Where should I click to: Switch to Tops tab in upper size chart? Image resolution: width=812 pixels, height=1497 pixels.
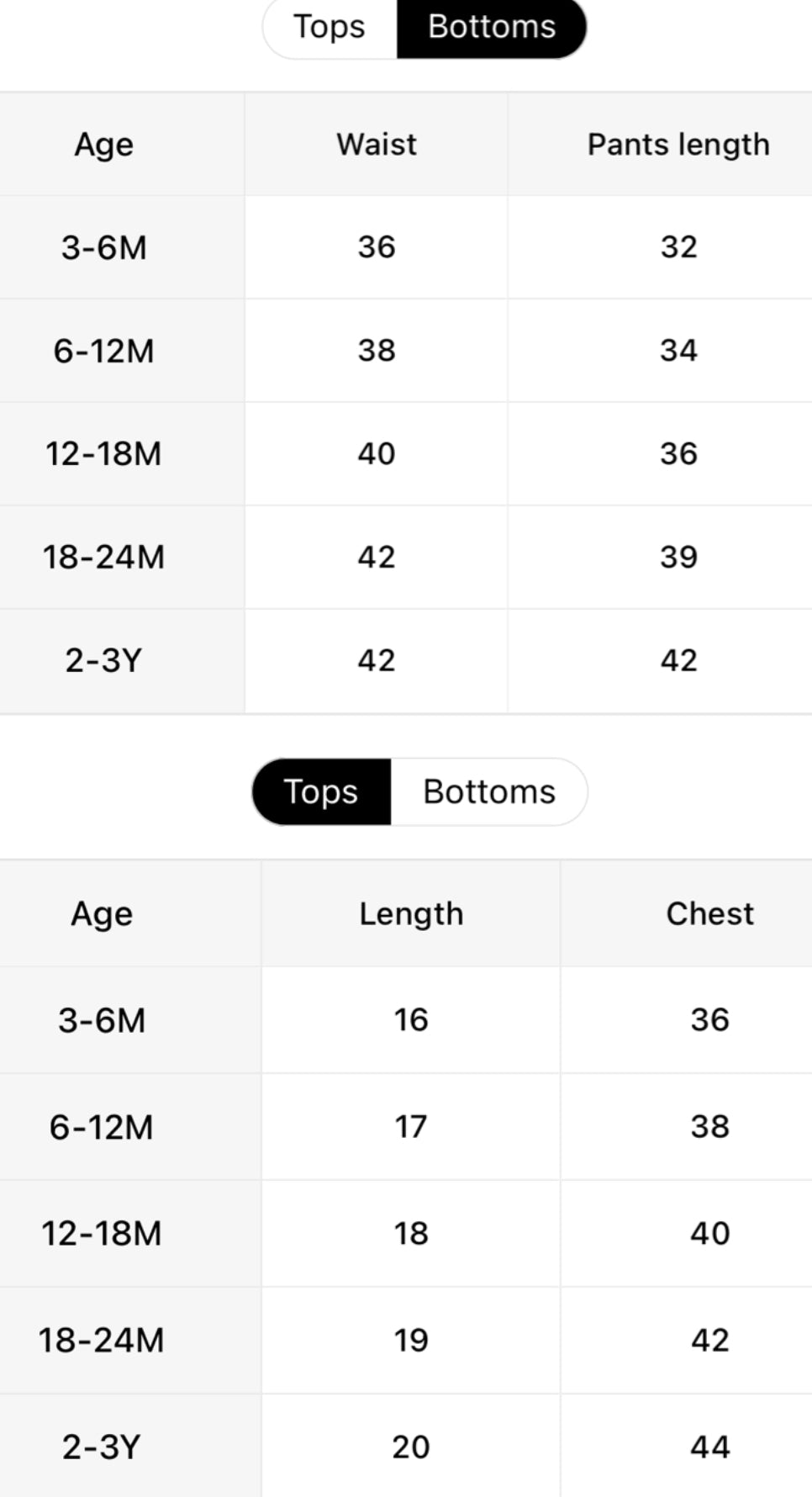click(x=329, y=27)
